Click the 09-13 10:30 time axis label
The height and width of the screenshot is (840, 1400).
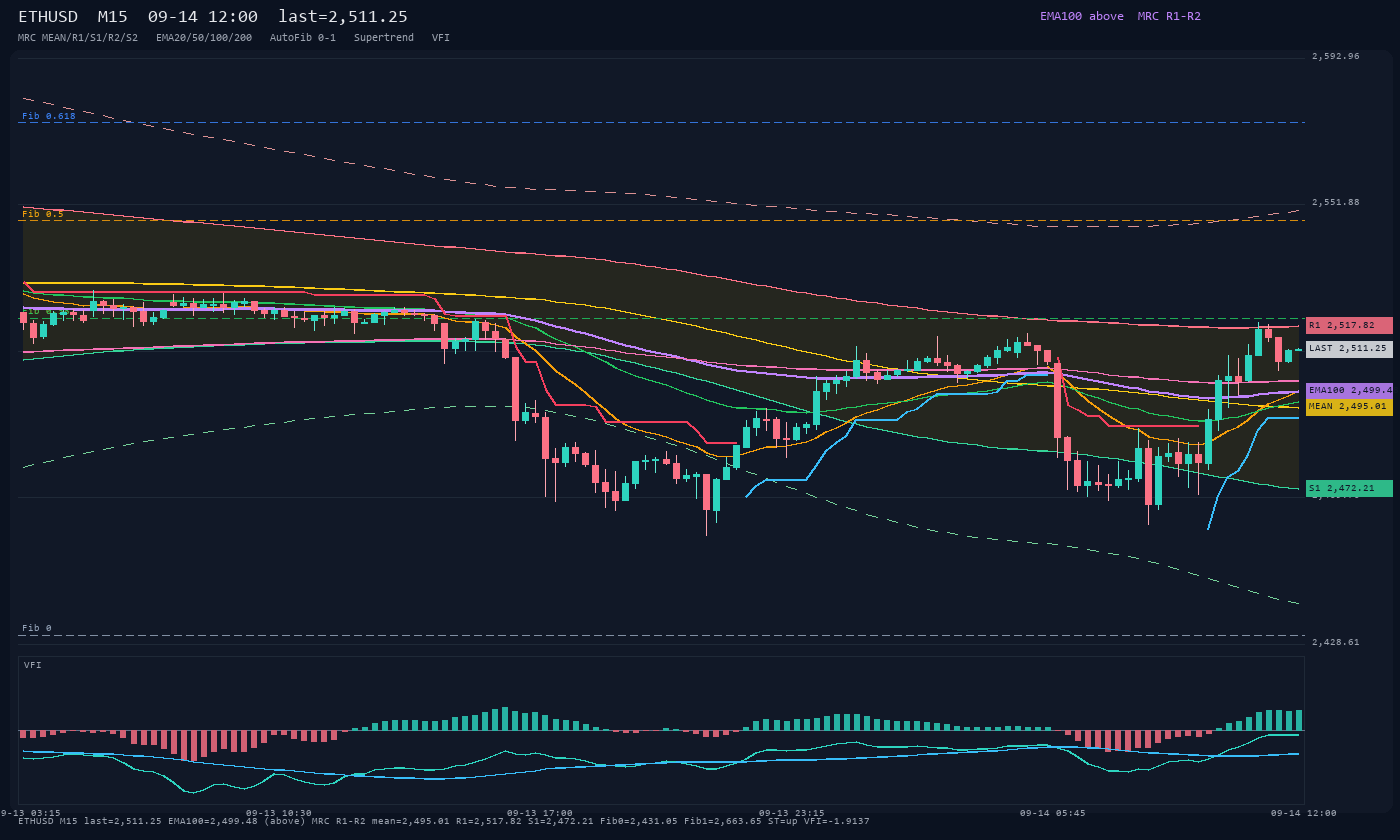coord(279,813)
